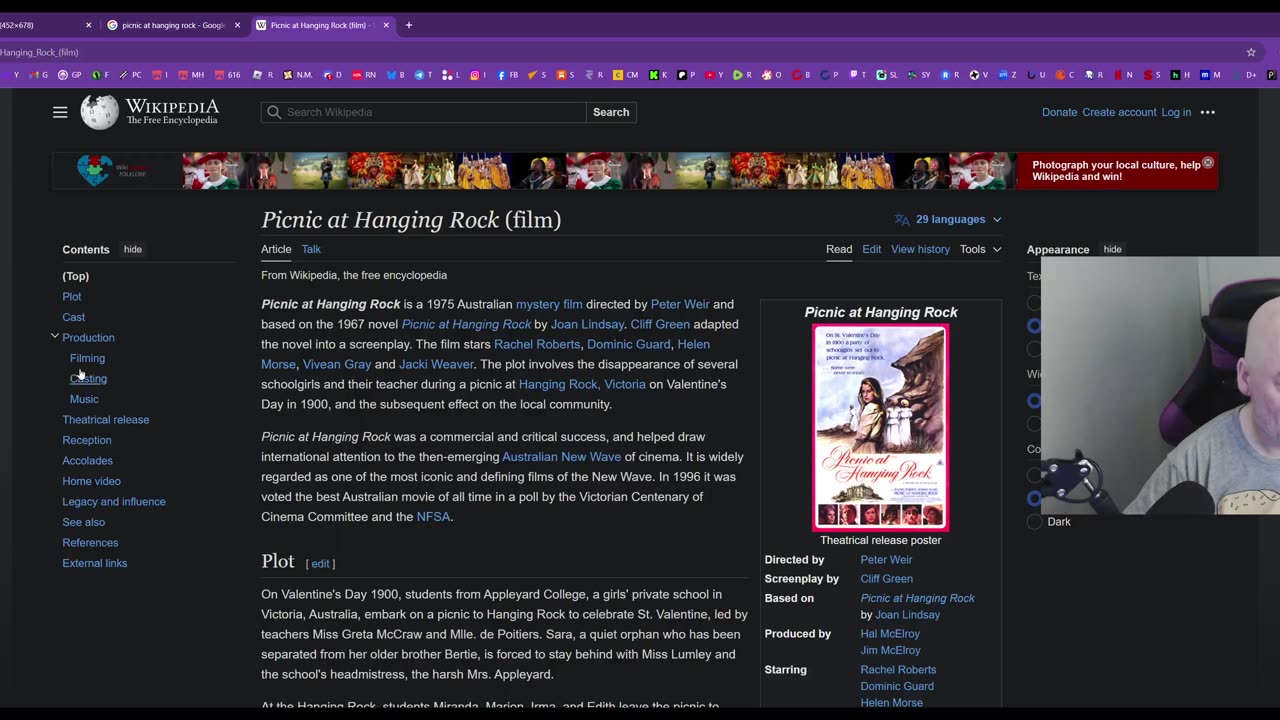Select the Dark color radio button
The image size is (1280, 720).
coord(1034,522)
